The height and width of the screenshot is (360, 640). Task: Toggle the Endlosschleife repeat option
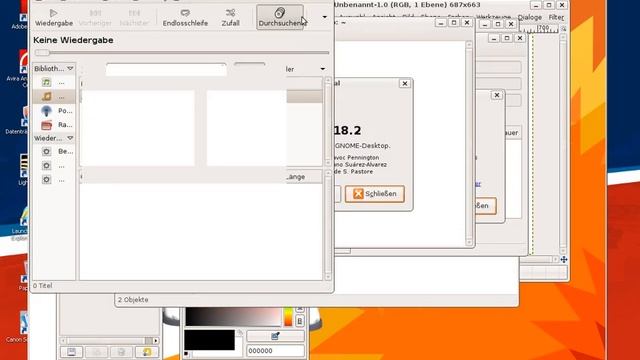[x=185, y=18]
